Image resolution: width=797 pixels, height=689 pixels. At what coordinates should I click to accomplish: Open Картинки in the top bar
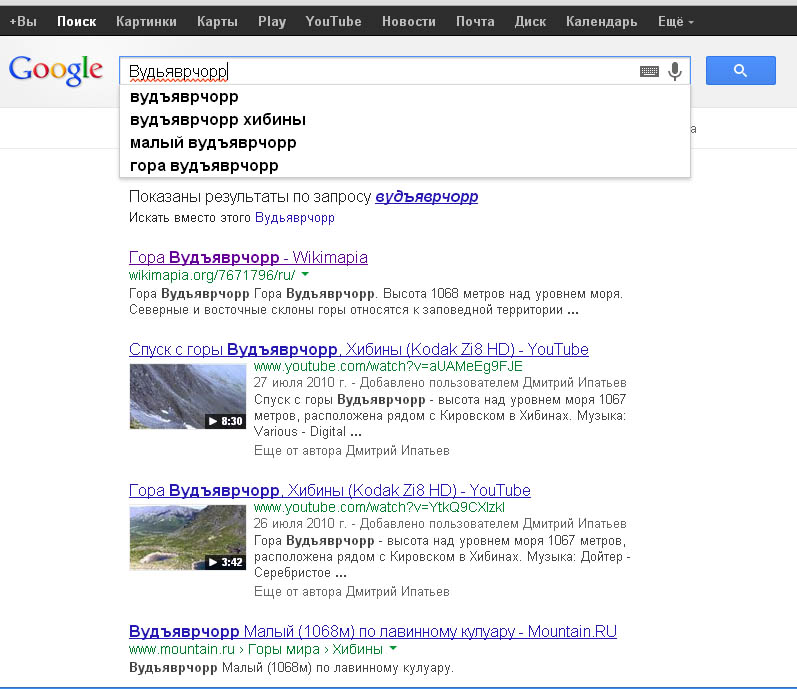[146, 21]
